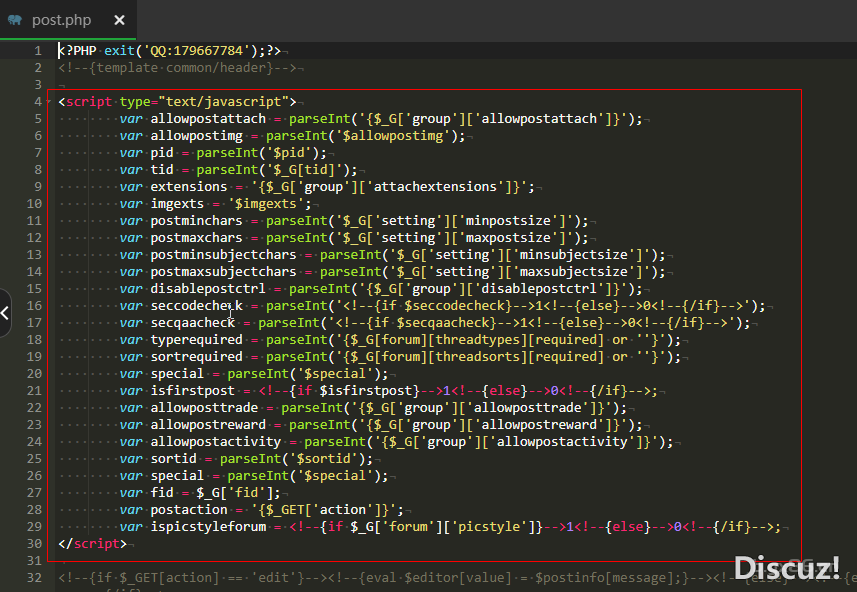Click variable name secqaacheck on line 17
Viewport: 857px width, 592px height.
(x=193, y=323)
